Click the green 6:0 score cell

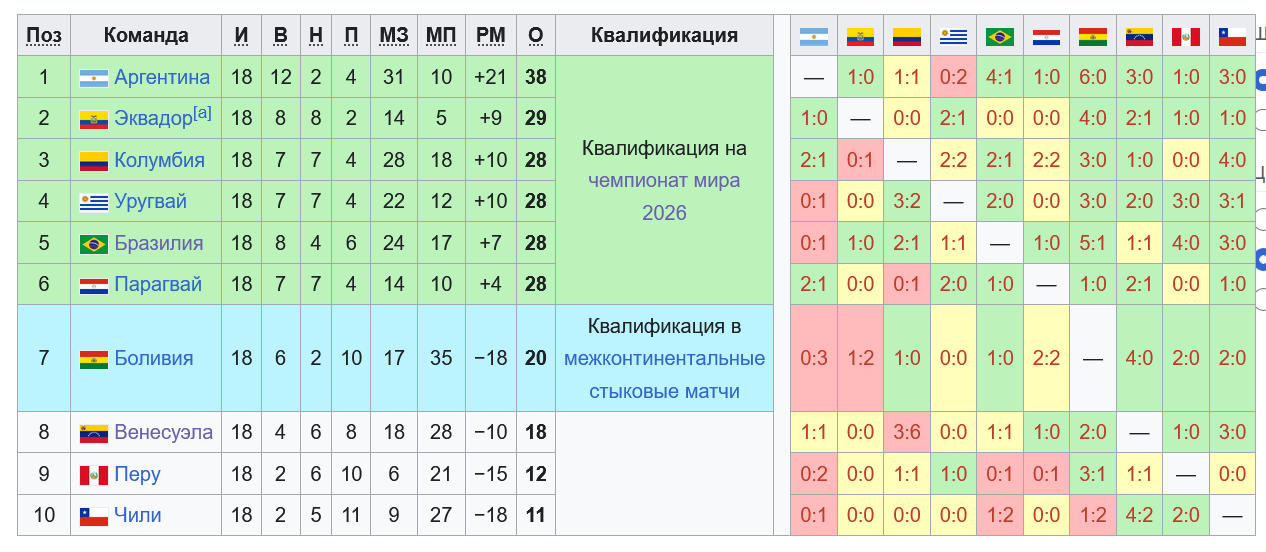[x=1093, y=77]
